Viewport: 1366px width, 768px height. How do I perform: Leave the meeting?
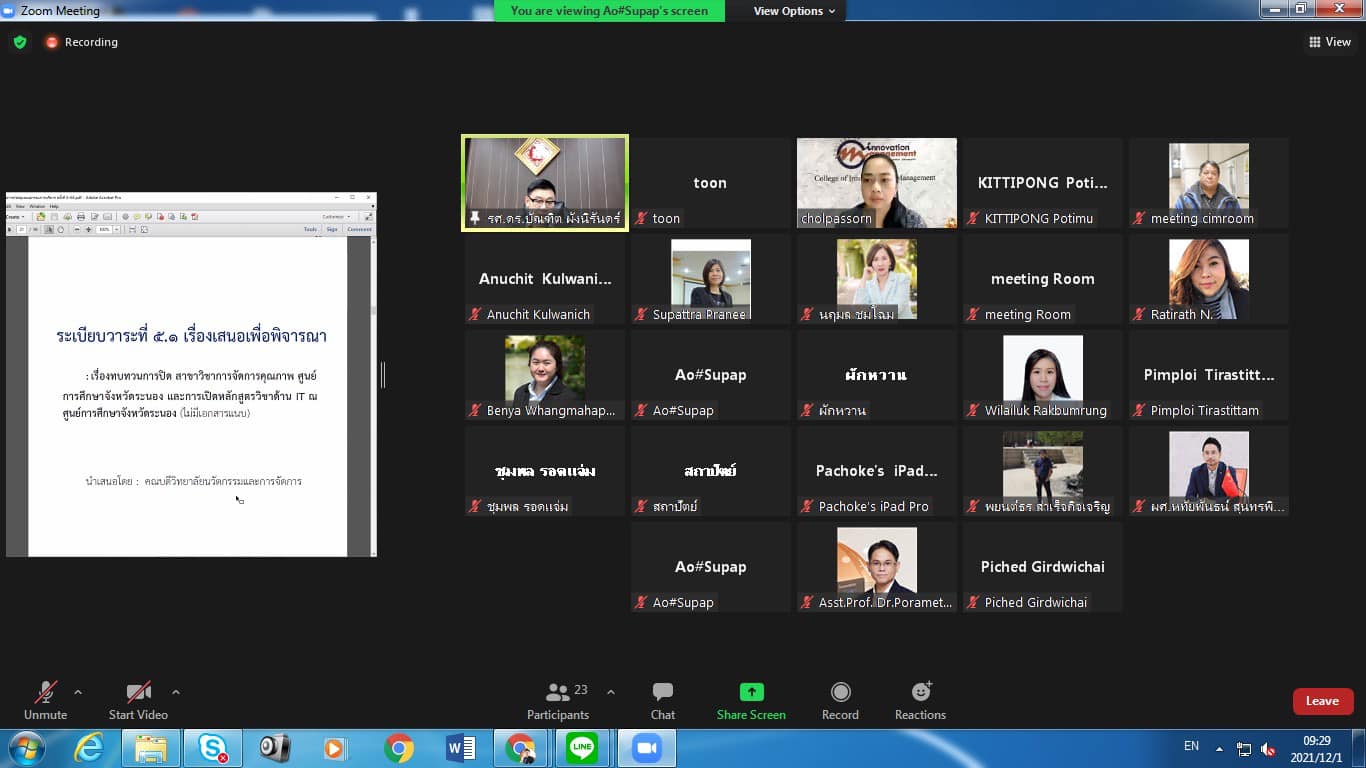click(1322, 701)
